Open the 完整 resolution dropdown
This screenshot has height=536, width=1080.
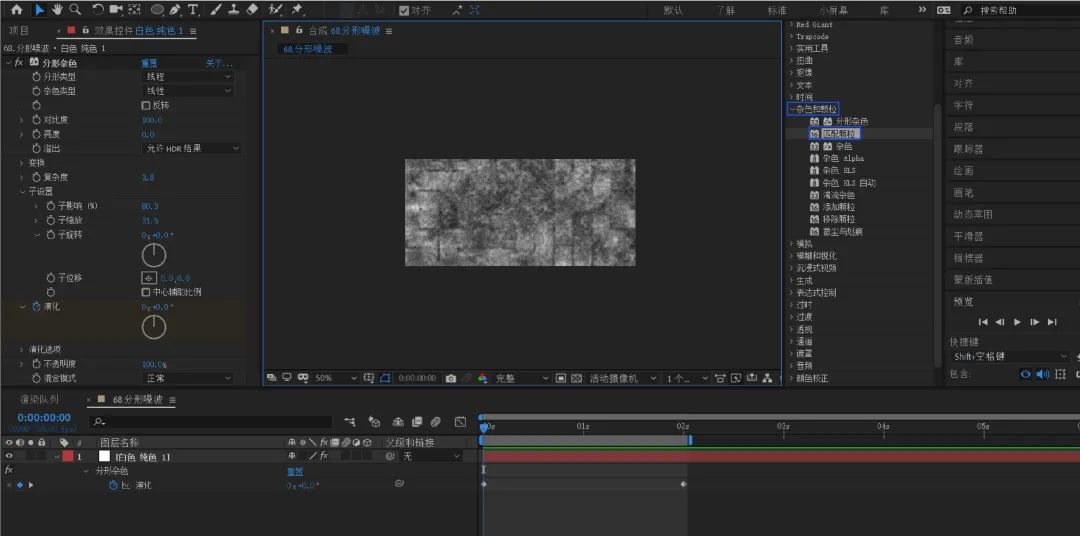(522, 378)
